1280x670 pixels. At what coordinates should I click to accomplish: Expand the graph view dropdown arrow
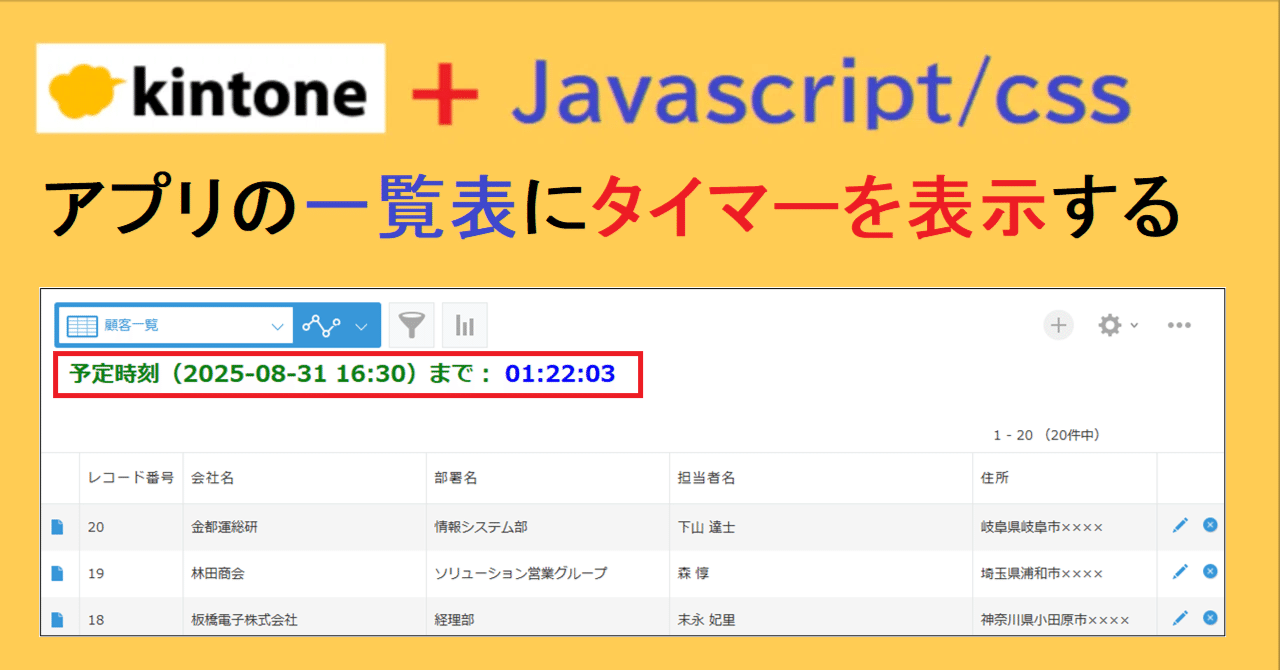(x=361, y=326)
